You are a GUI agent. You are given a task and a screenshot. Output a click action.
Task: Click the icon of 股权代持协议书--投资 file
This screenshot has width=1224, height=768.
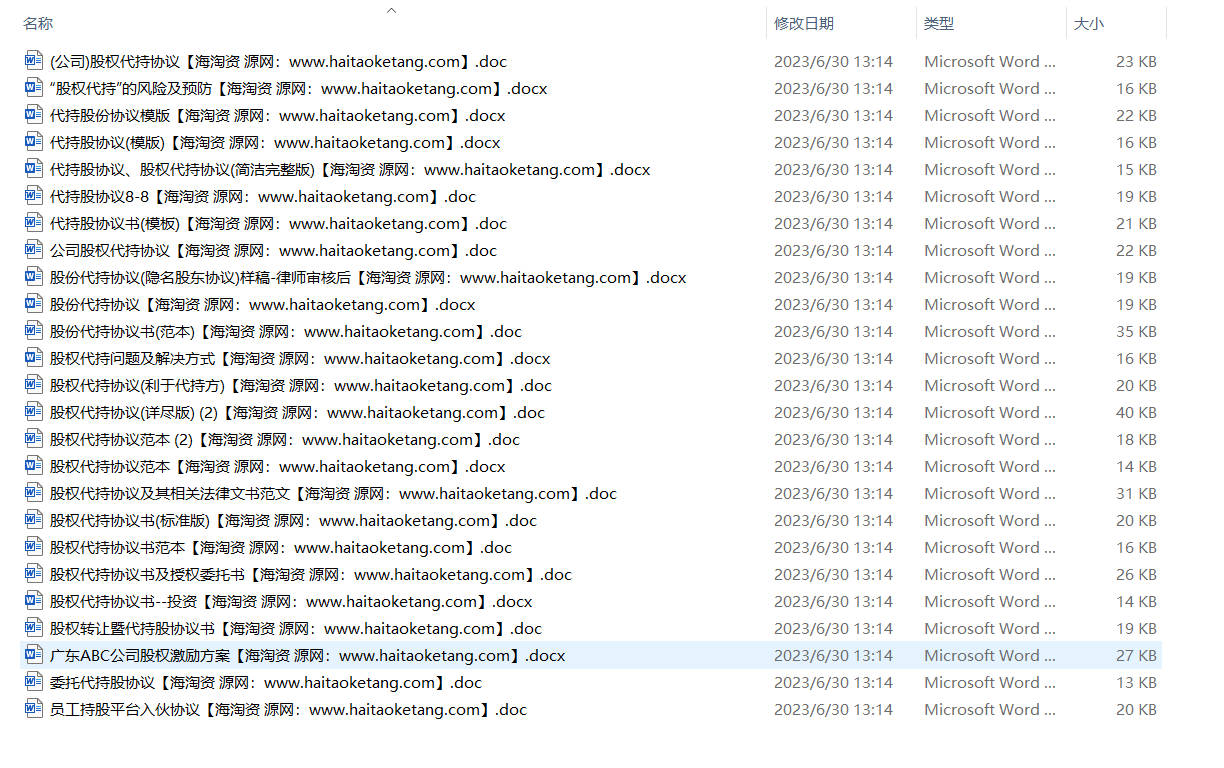click(x=33, y=601)
